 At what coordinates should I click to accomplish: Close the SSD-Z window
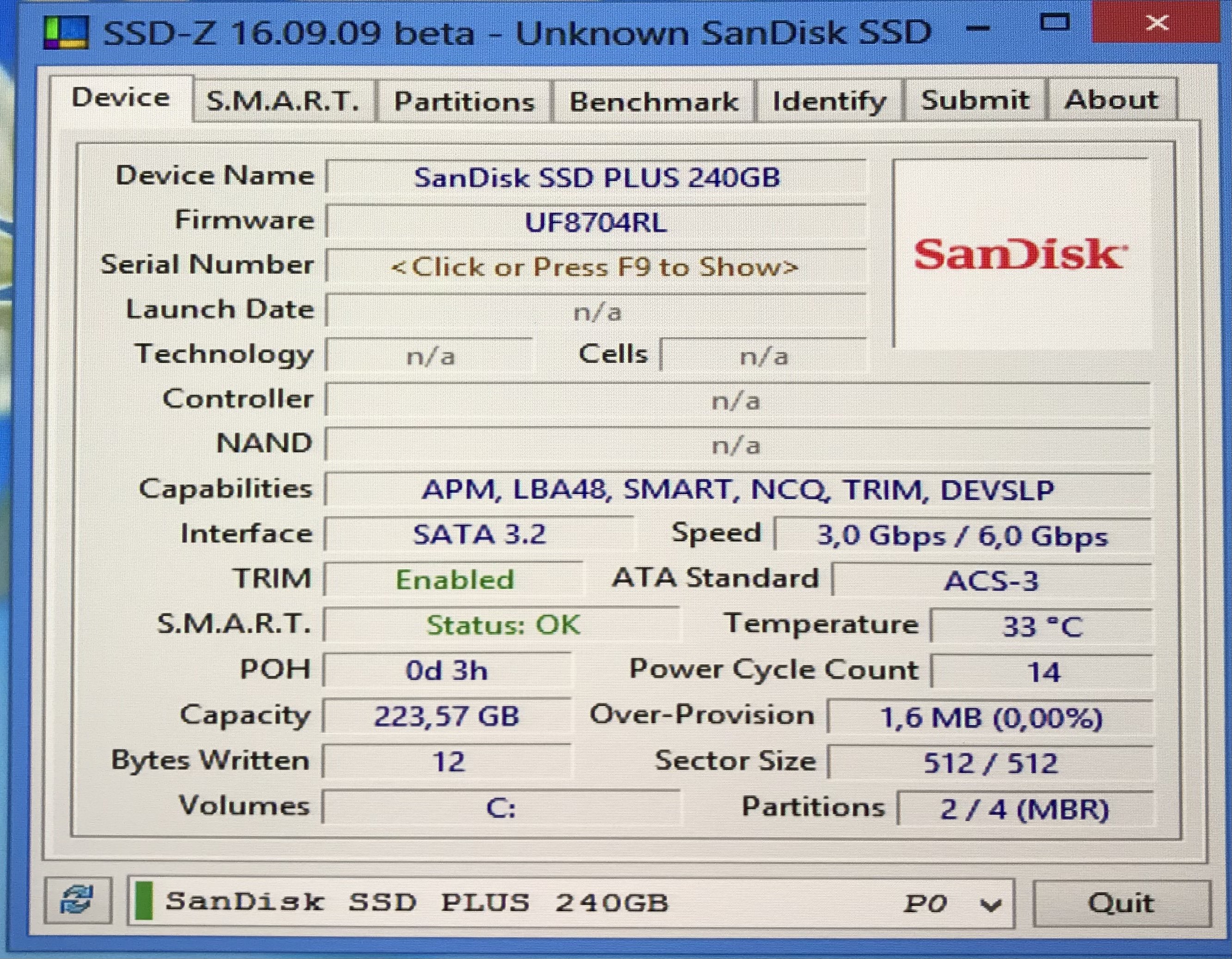(x=1158, y=24)
